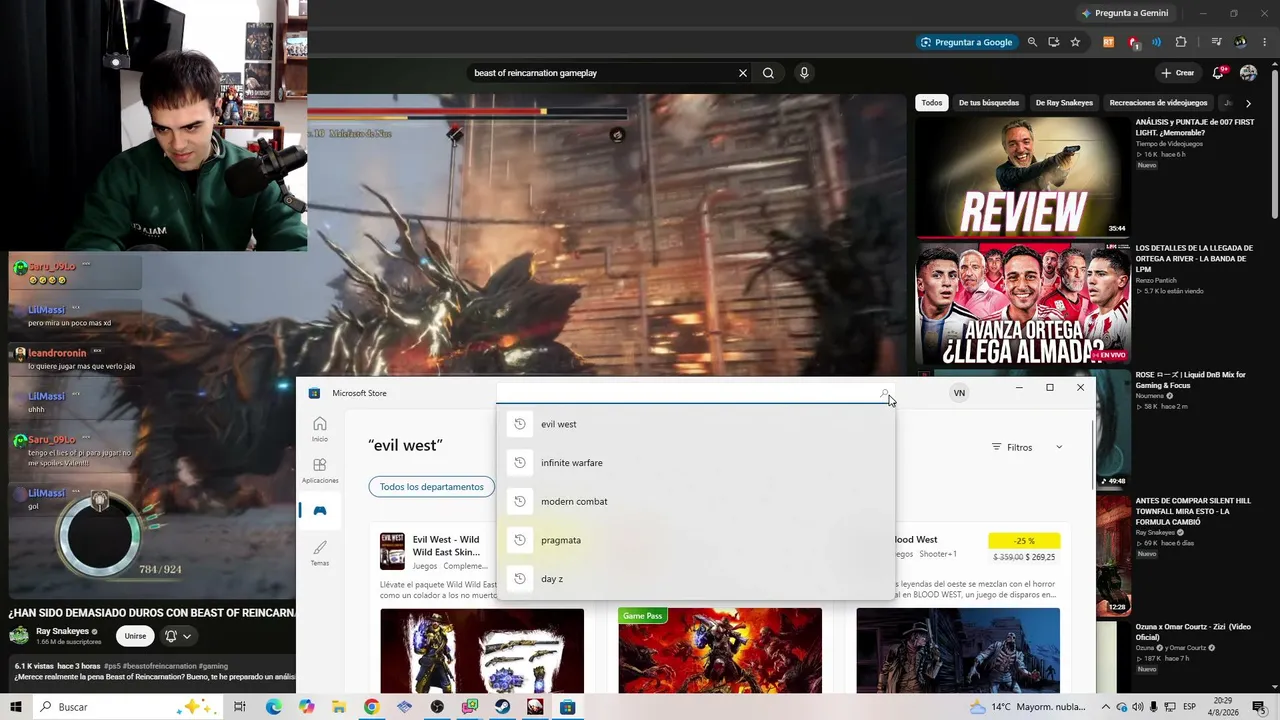
Task: Open the blue sound-waves extension in Chrome
Action: tap(1157, 42)
